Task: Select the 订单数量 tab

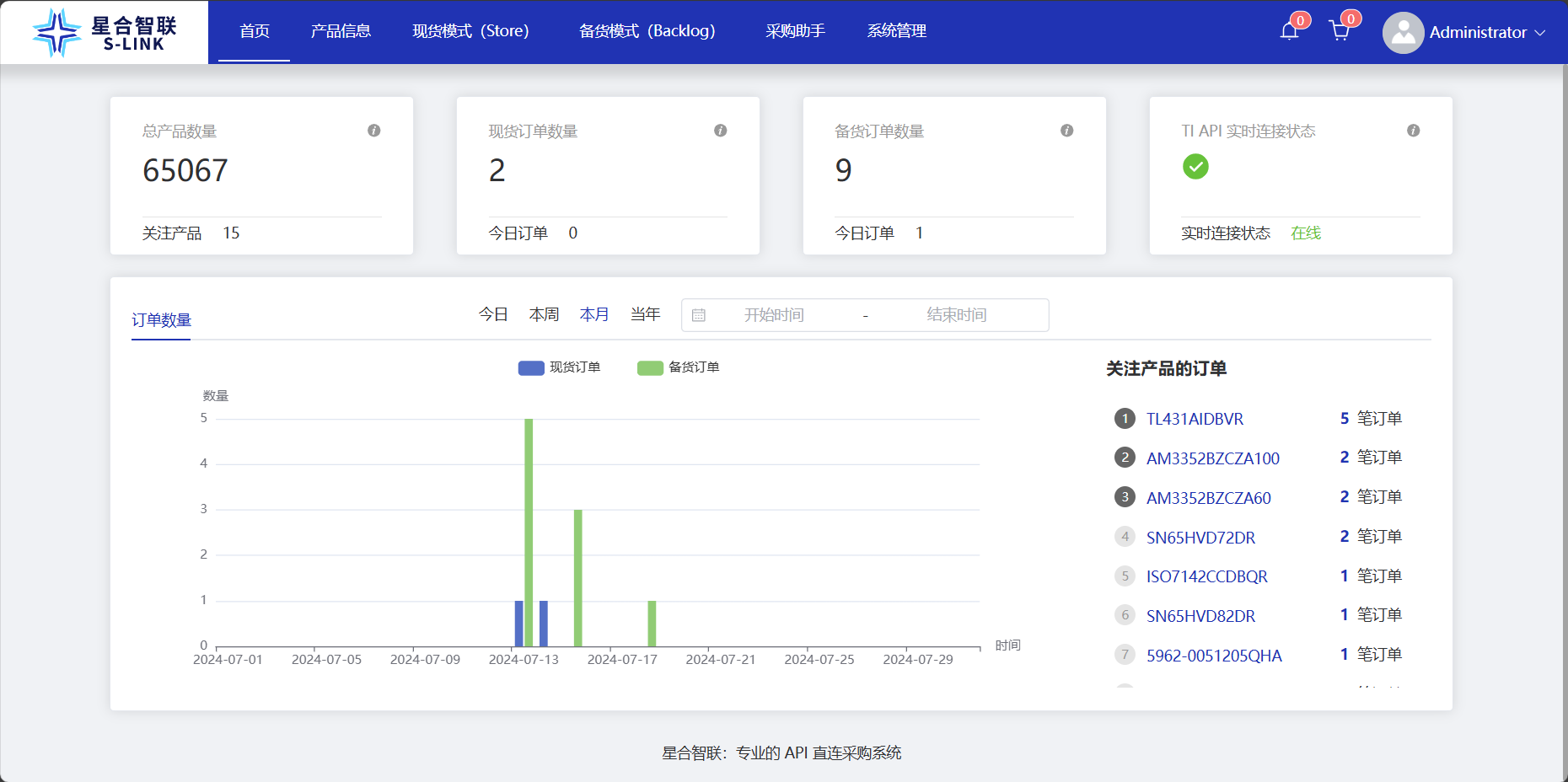Action: click(161, 320)
